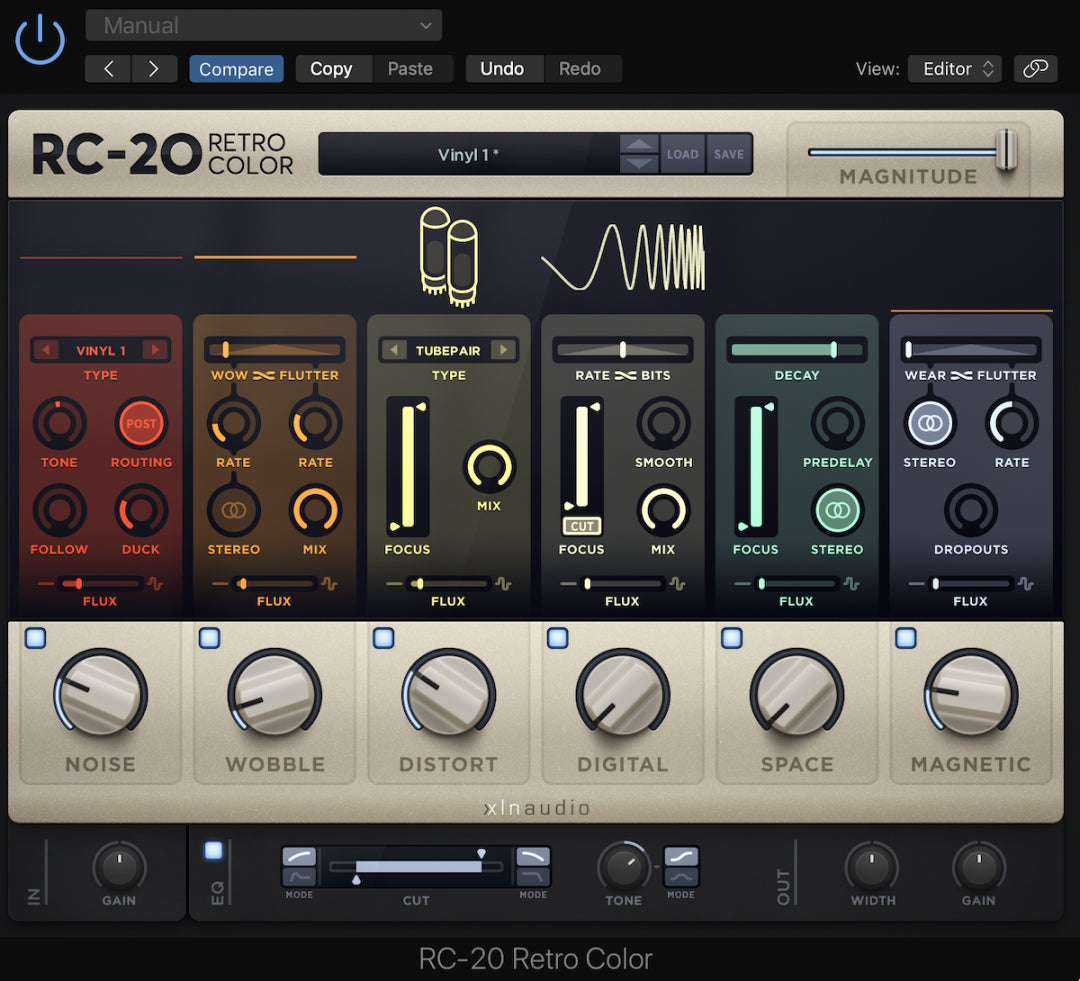Image resolution: width=1080 pixels, height=981 pixels.
Task: Toggle the Magnetic STEREO rings button
Action: coord(930,423)
